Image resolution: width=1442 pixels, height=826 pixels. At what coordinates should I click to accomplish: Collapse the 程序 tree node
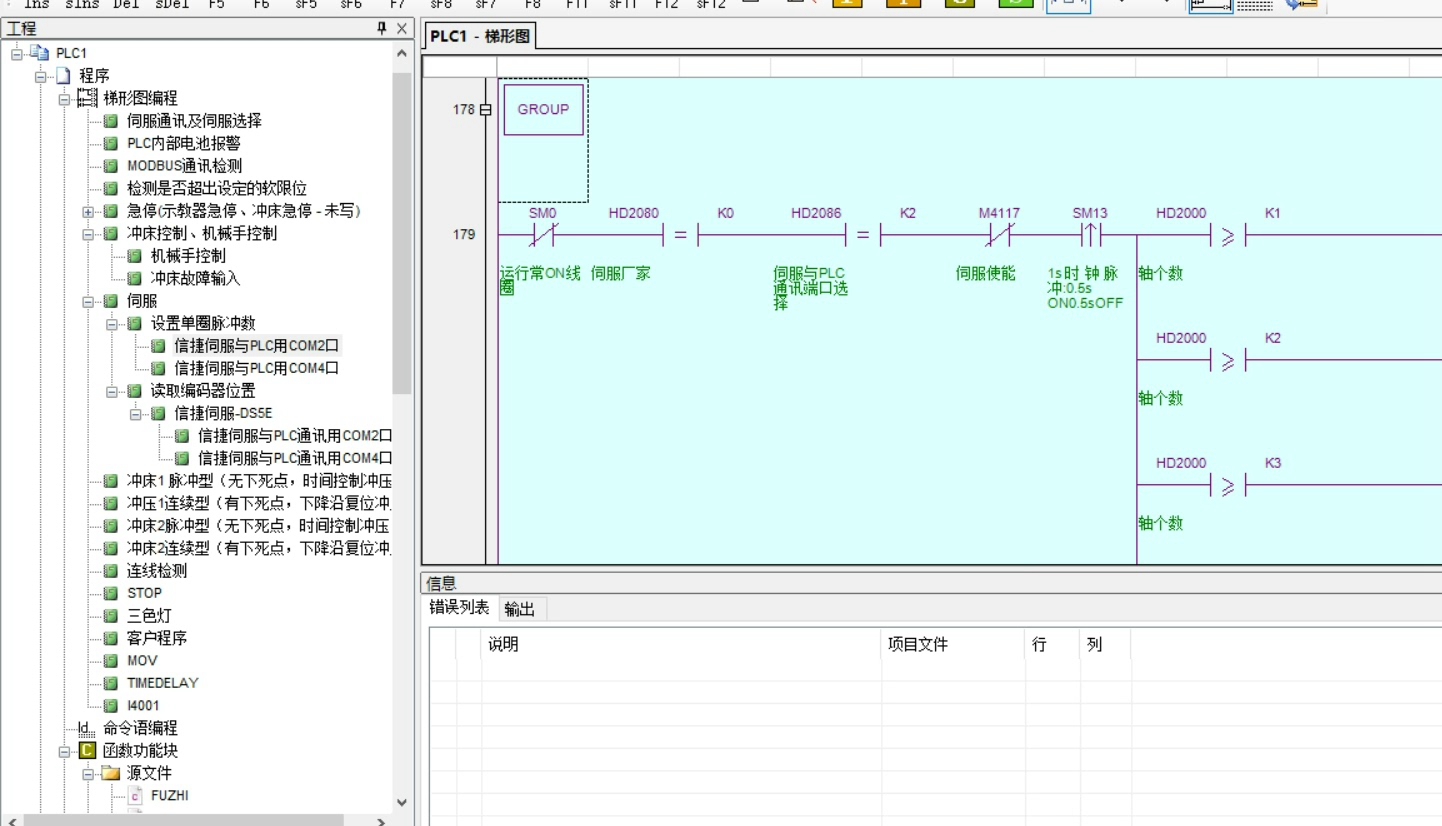coord(41,76)
